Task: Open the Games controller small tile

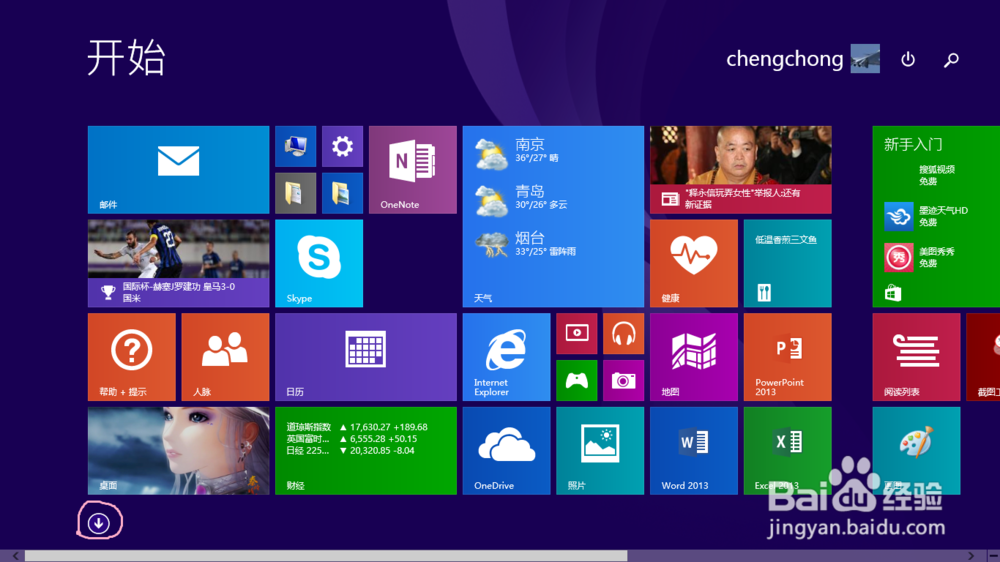Action: [577, 380]
